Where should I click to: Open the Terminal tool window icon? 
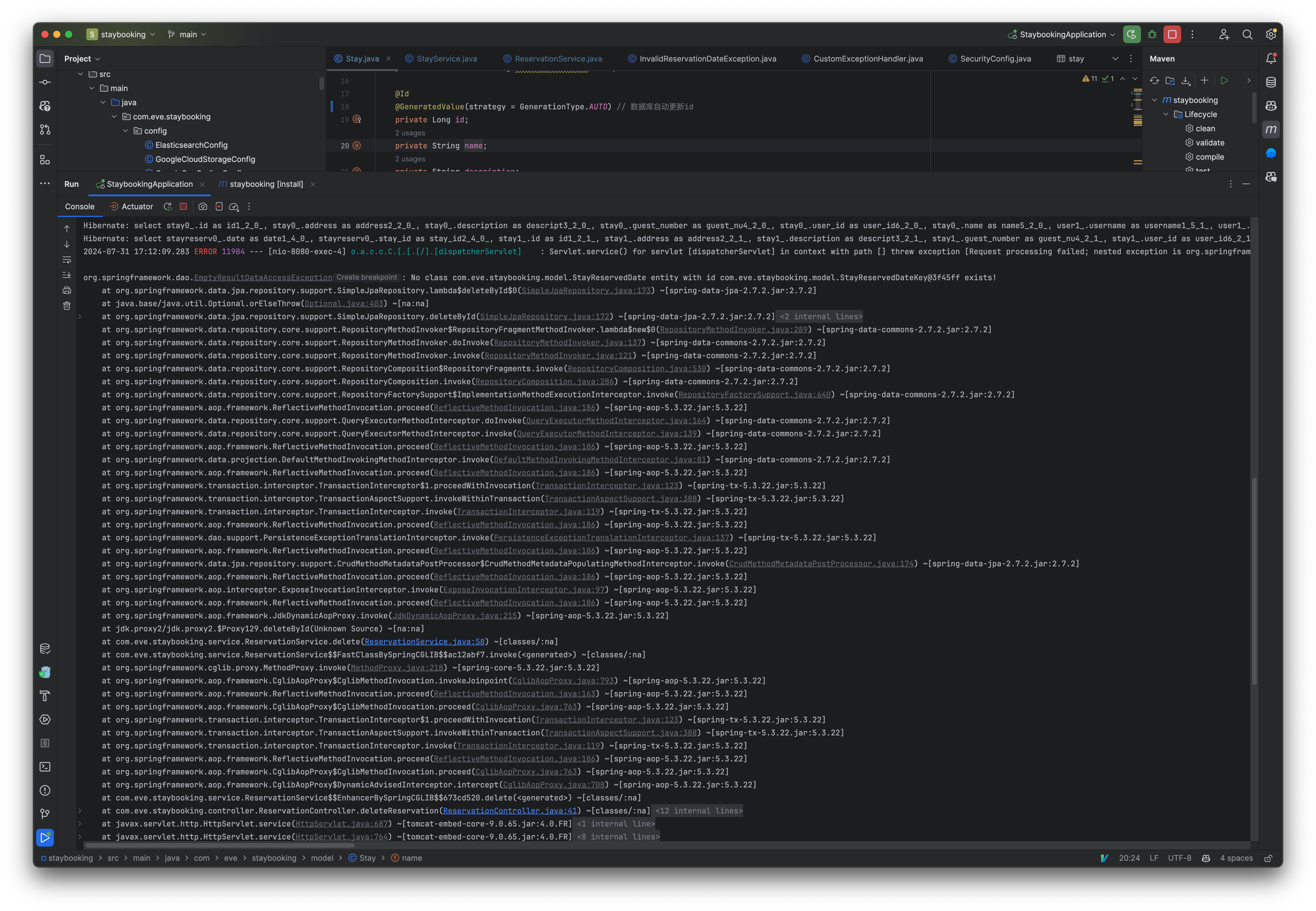45,766
